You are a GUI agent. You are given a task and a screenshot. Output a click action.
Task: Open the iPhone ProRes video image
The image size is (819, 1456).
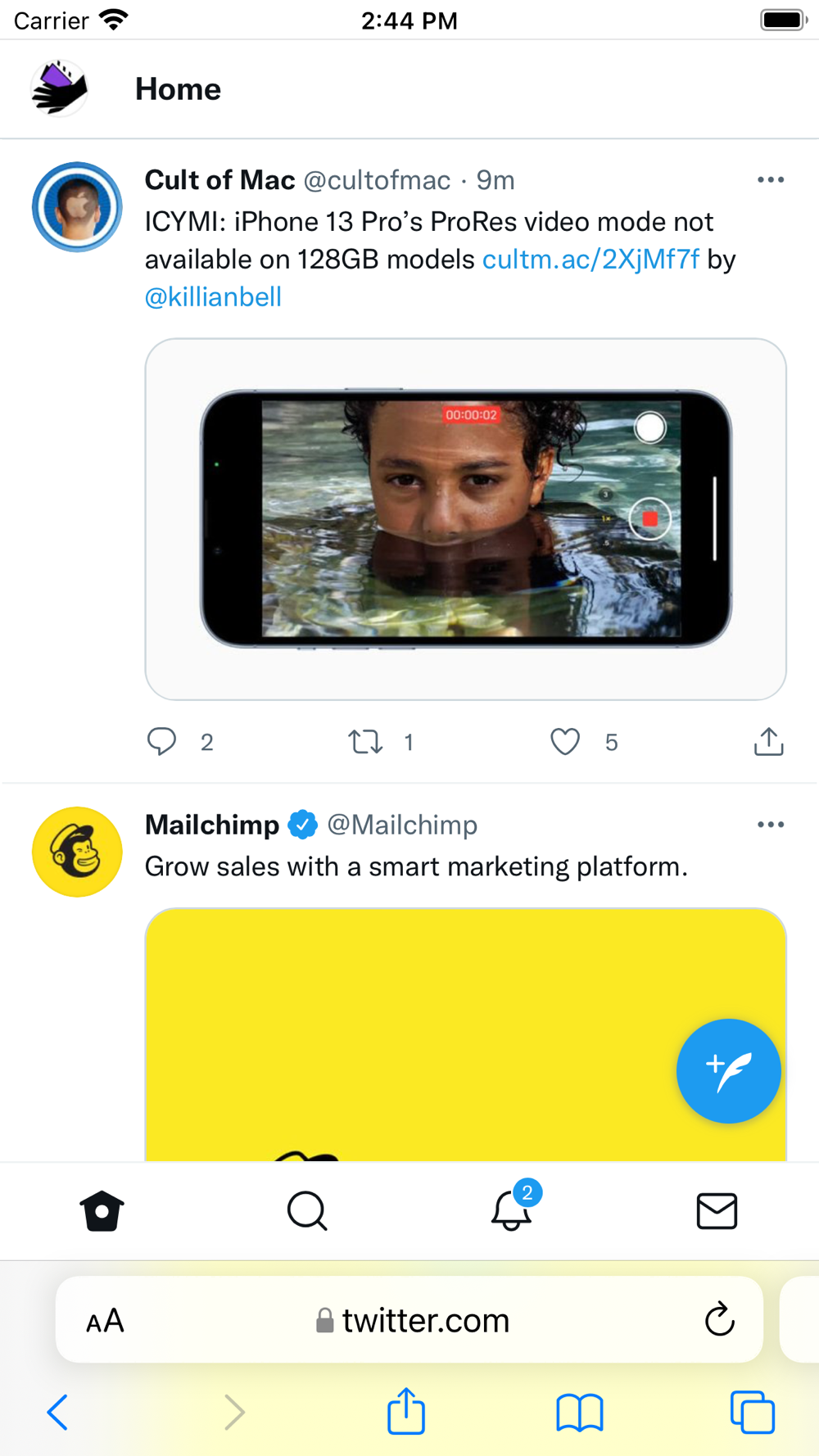466,519
